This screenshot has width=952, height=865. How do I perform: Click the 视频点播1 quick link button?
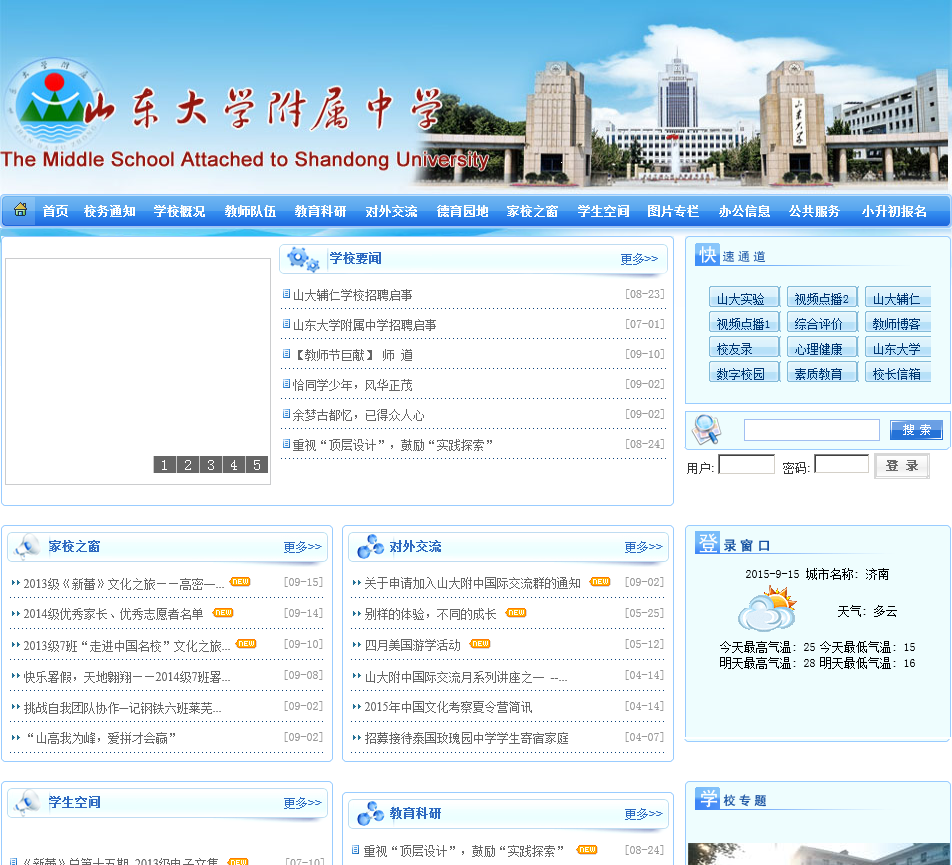744,322
